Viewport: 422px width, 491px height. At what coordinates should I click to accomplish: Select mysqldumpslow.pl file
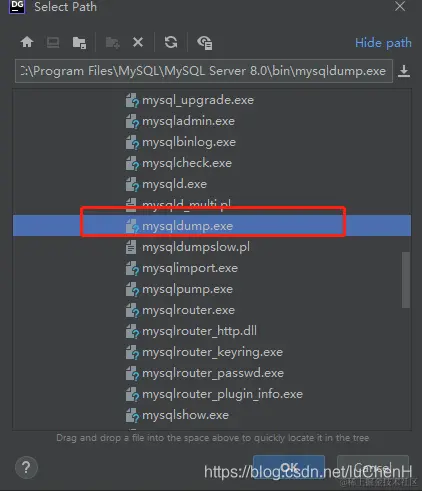tap(196, 247)
